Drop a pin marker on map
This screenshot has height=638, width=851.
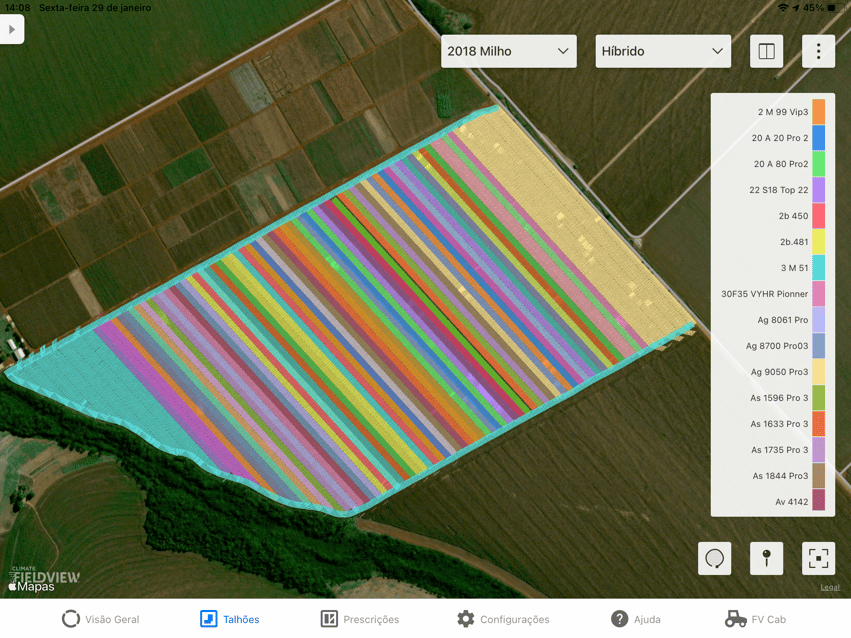click(x=767, y=558)
